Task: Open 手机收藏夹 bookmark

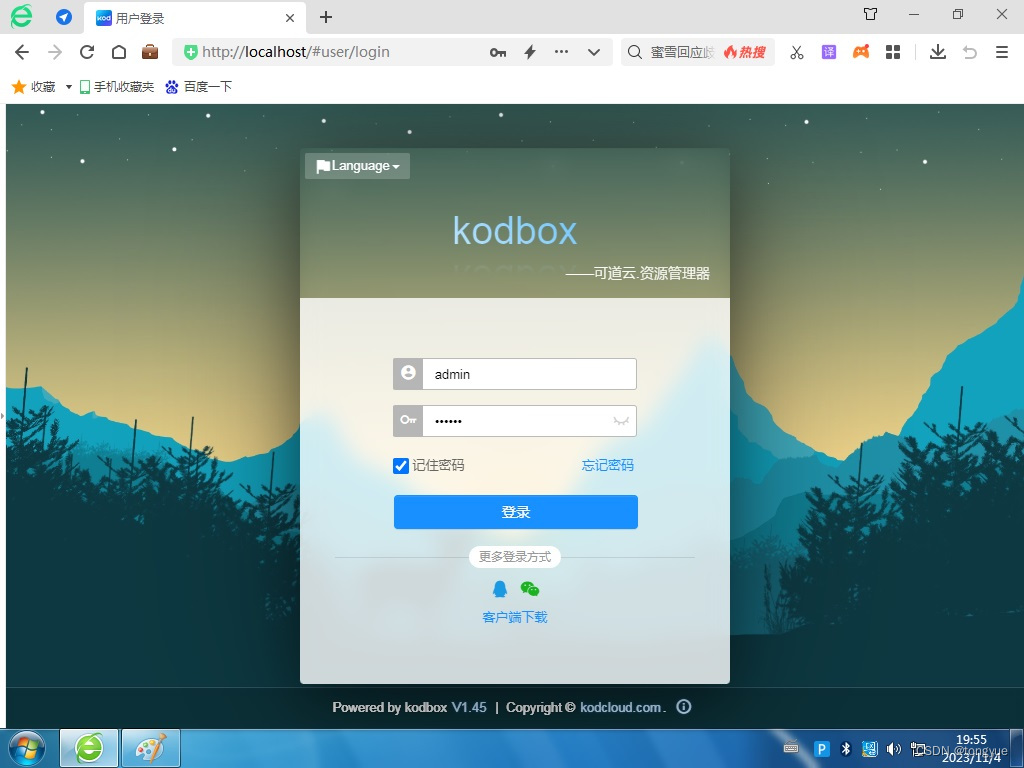Action: (x=116, y=86)
